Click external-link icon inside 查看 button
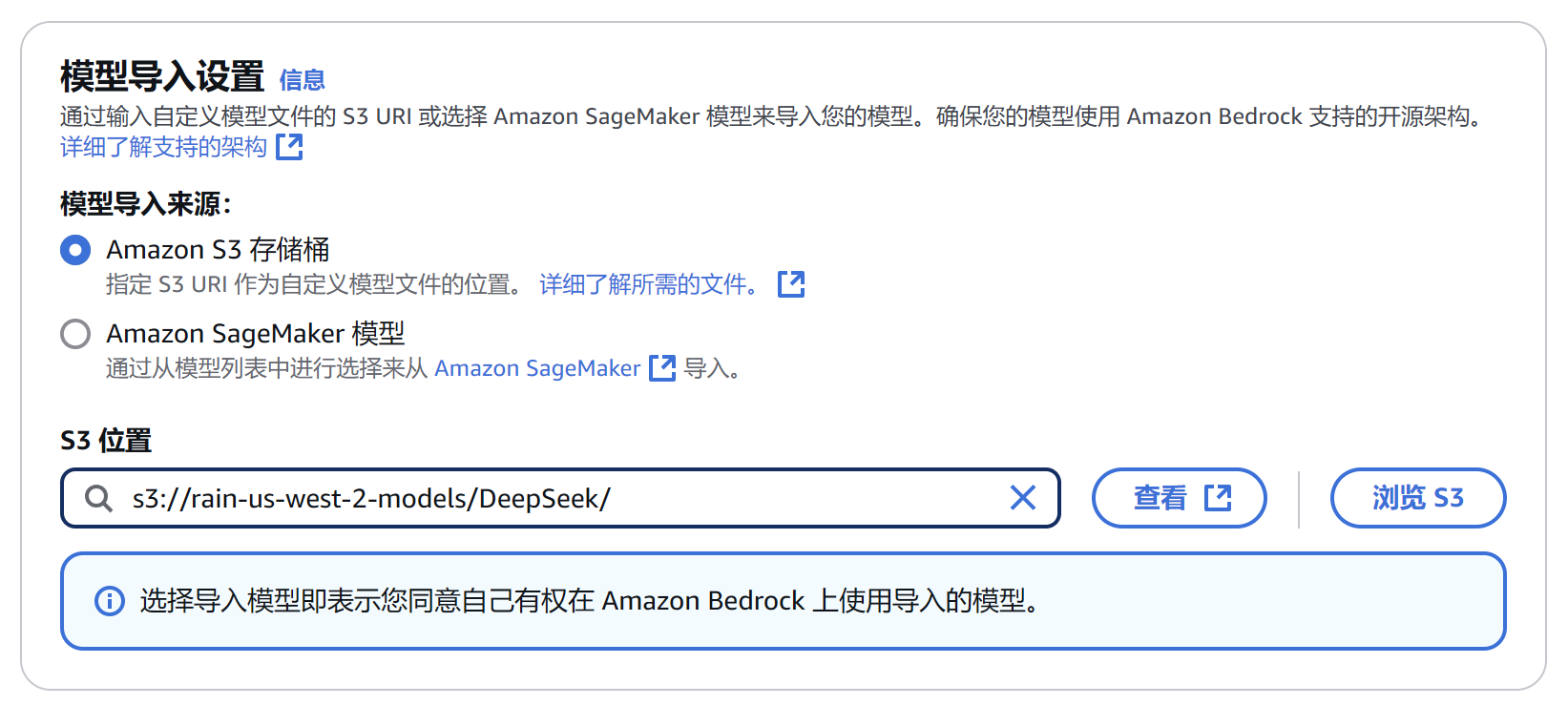Image resolution: width=1568 pixels, height=705 pixels. 1218,498
